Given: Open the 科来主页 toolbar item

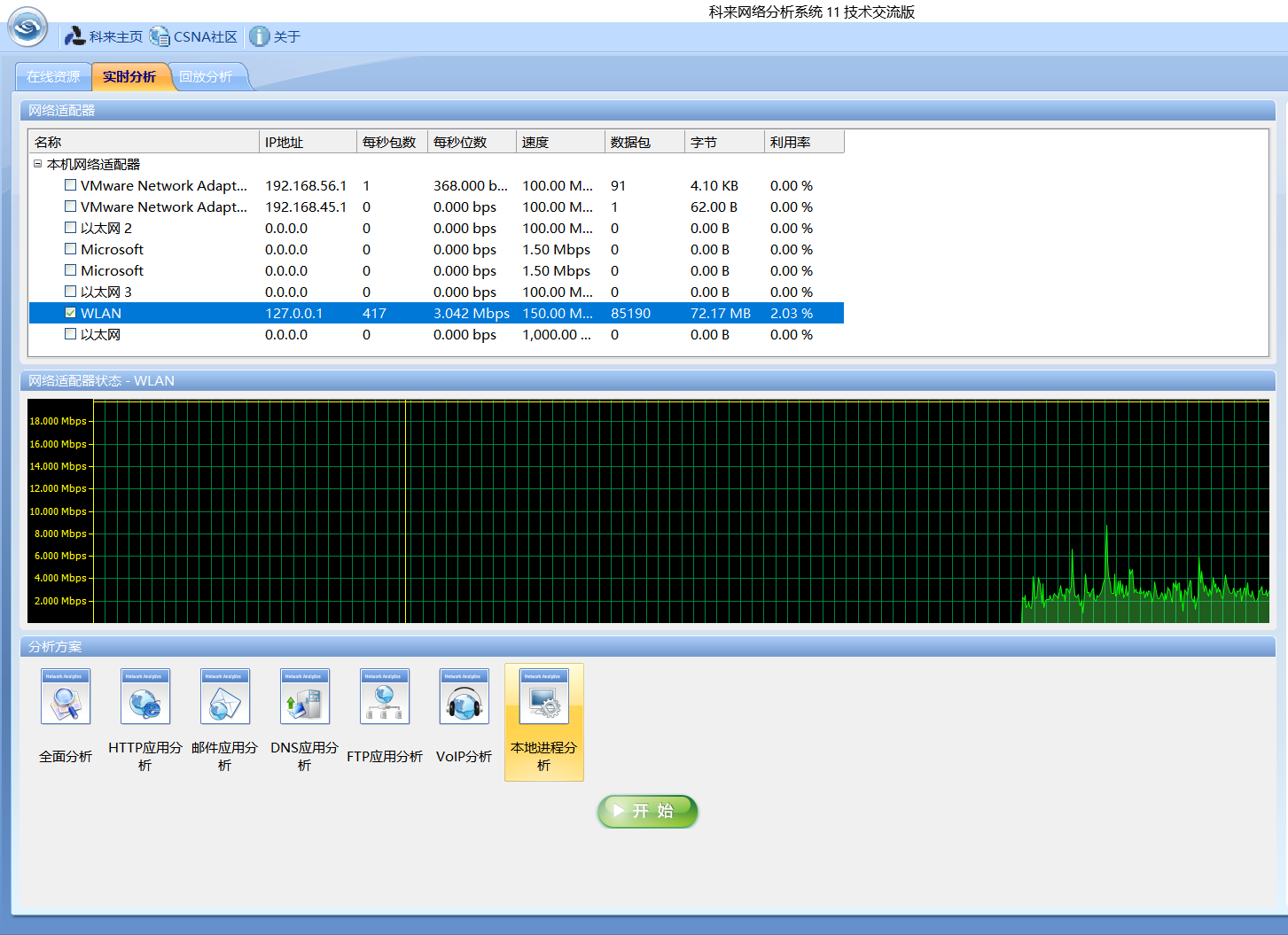Looking at the screenshot, I should 103,36.
